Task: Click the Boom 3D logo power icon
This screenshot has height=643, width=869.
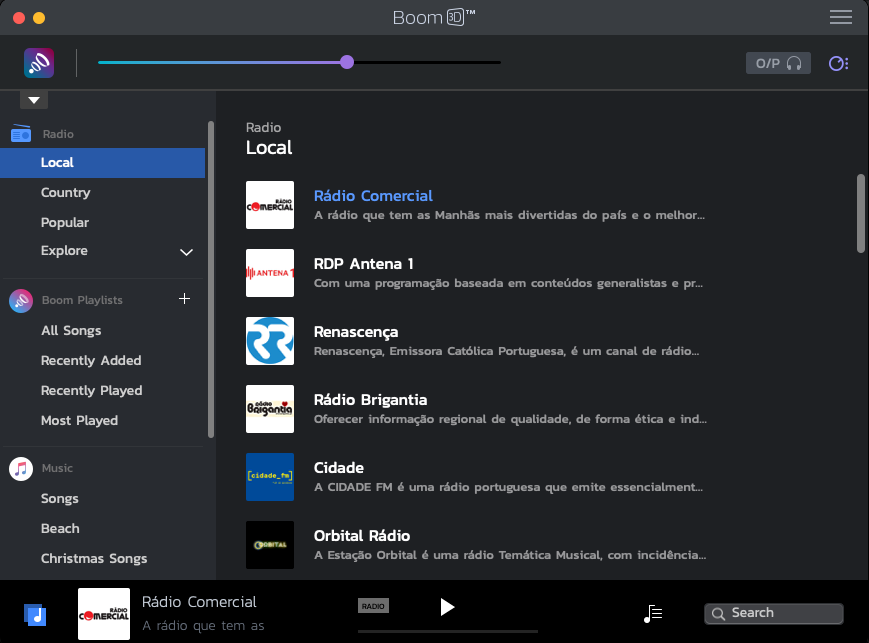Action: (39, 63)
